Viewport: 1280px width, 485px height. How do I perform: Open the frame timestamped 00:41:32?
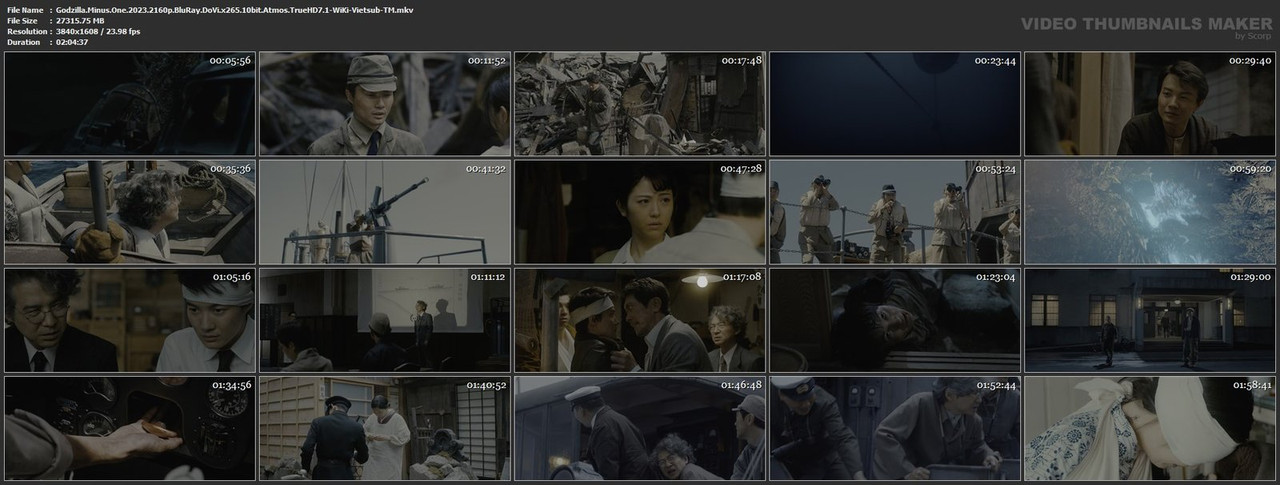[384, 212]
